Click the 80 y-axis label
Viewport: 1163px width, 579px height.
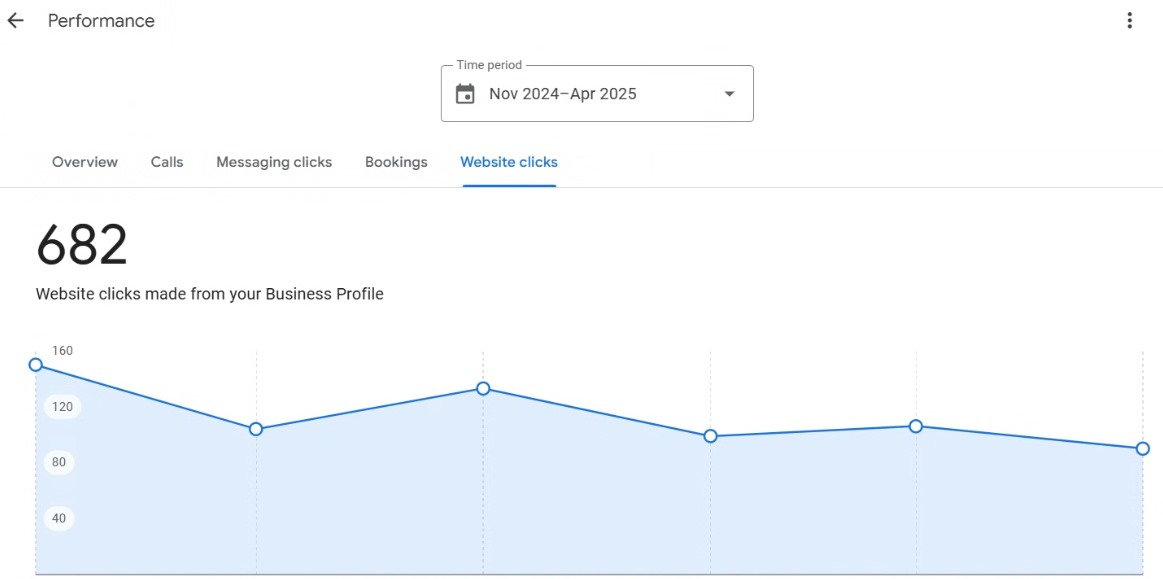pos(59,463)
